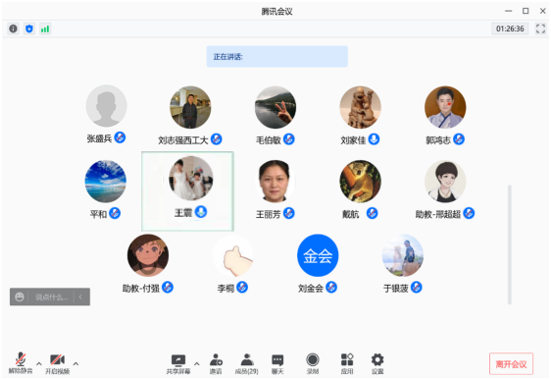Viewport: 551px width, 380px height.
Task: Start recording with 录制 icon
Action: point(312,364)
